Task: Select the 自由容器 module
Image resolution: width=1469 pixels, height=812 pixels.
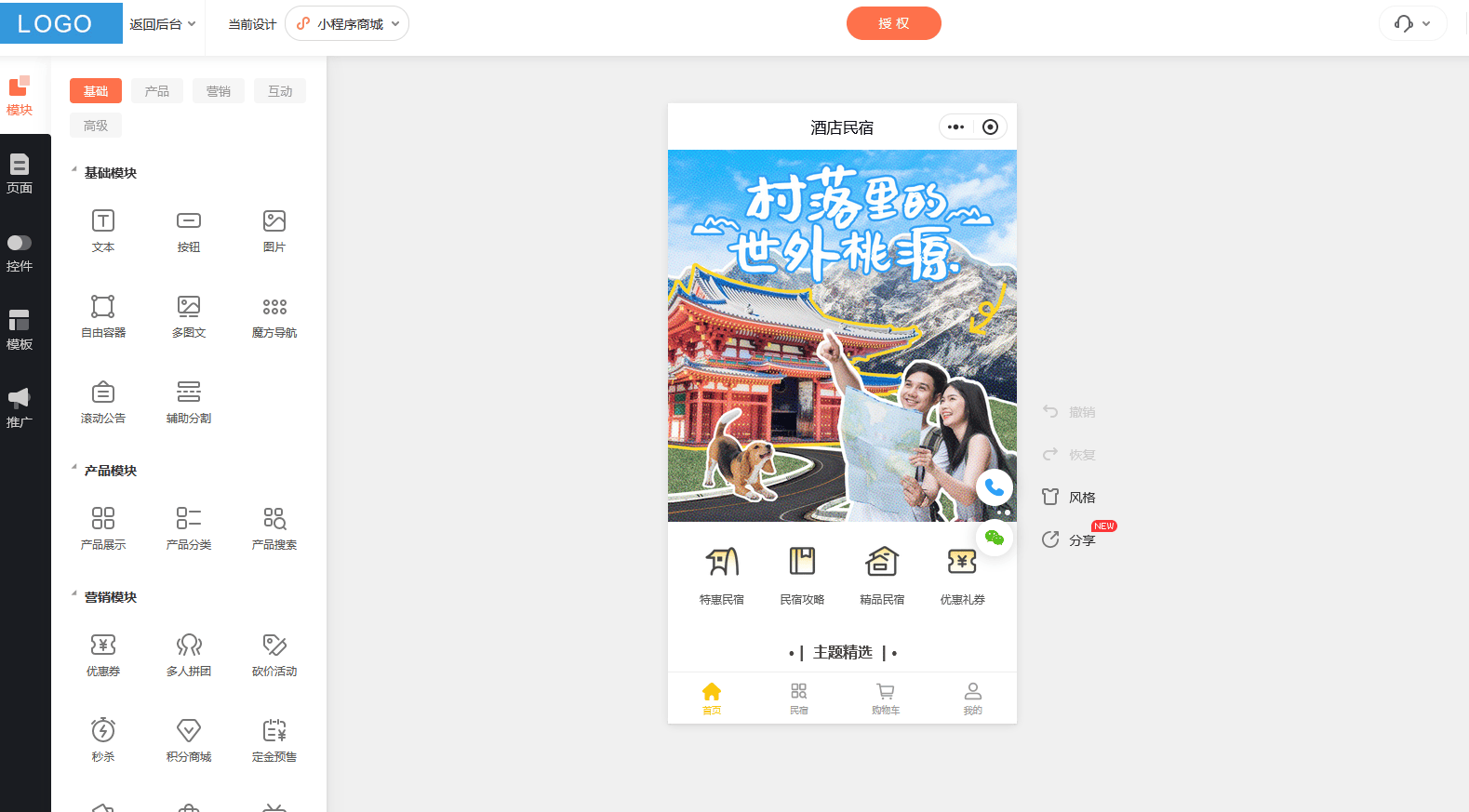Action: [x=103, y=317]
